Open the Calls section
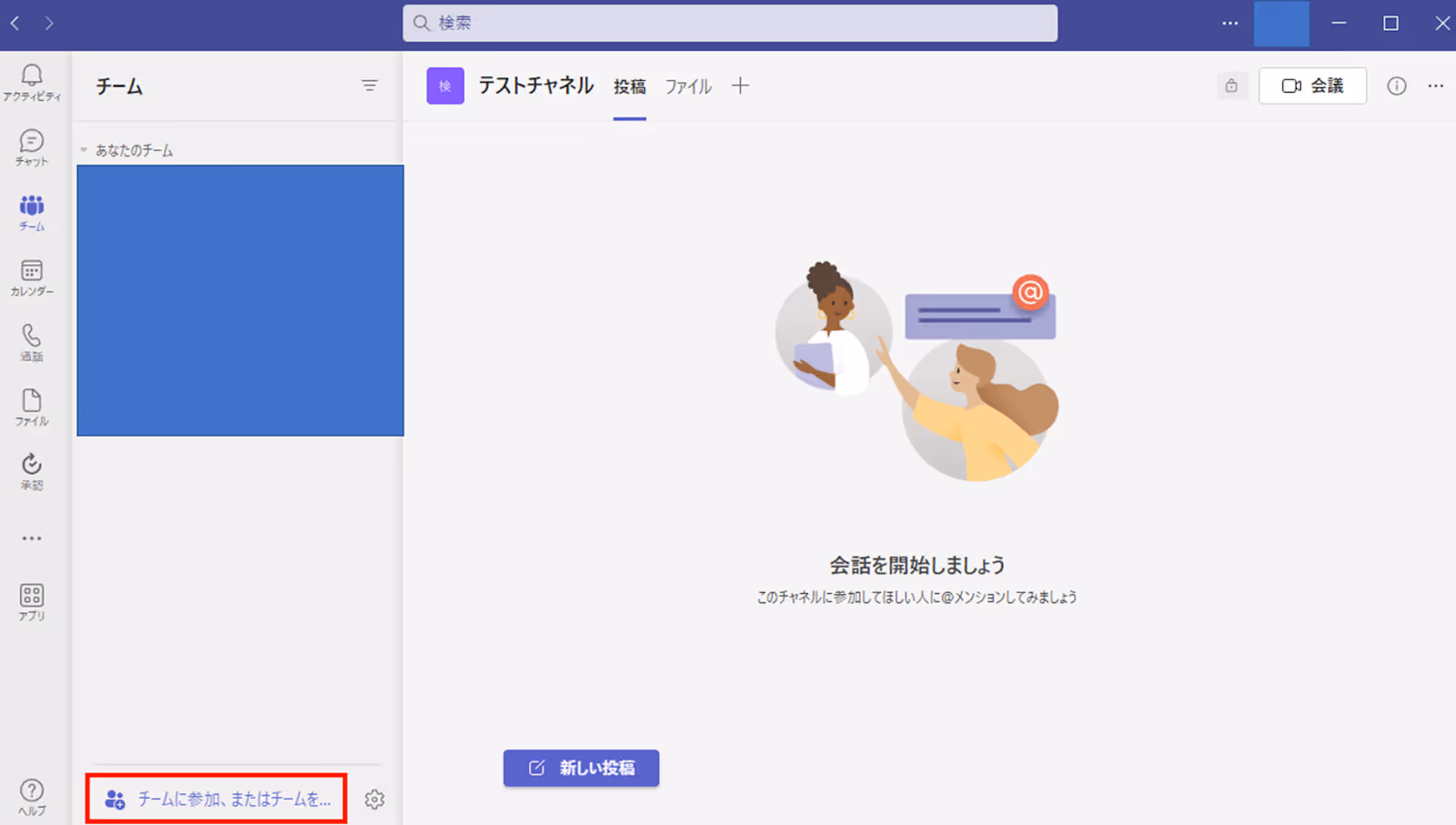The image size is (1456, 825). (x=32, y=343)
